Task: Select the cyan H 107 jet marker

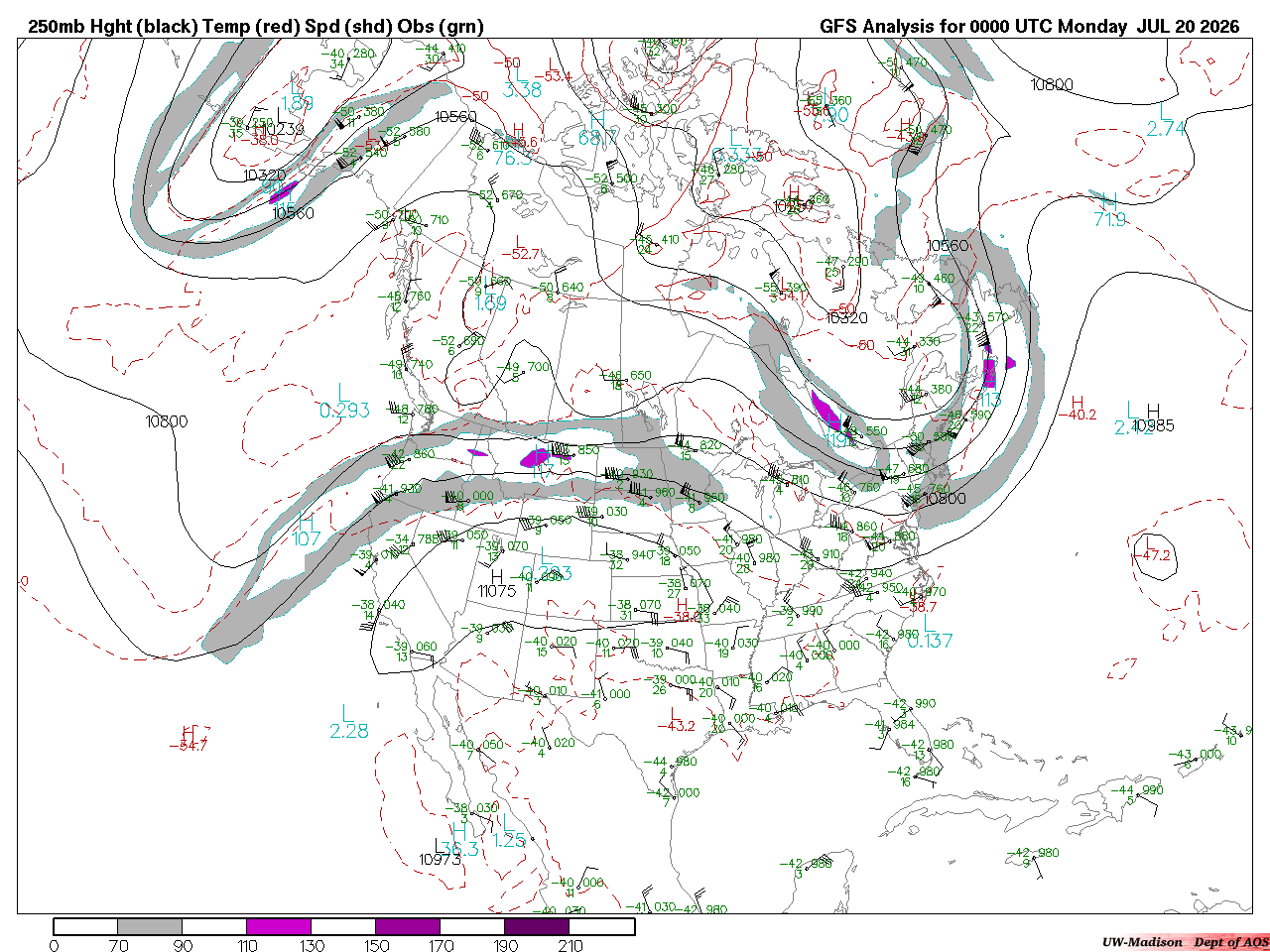Action: [x=307, y=530]
